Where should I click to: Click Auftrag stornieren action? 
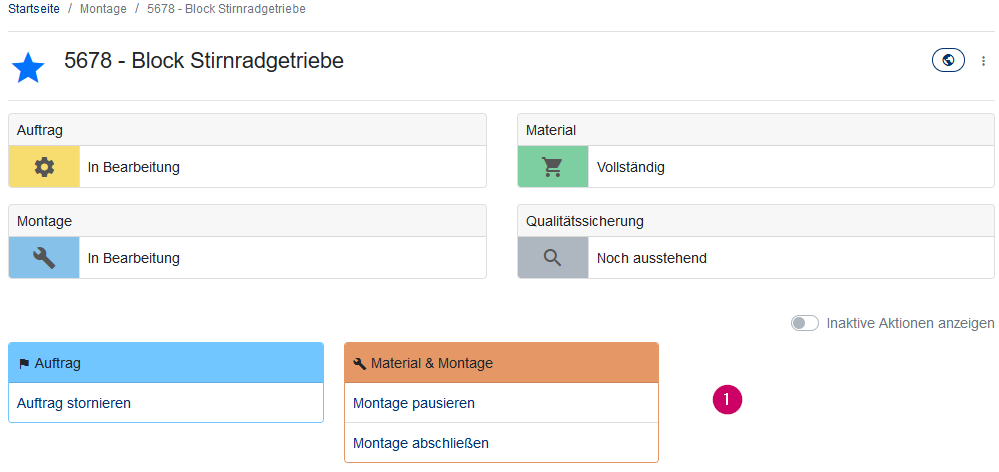(74, 403)
